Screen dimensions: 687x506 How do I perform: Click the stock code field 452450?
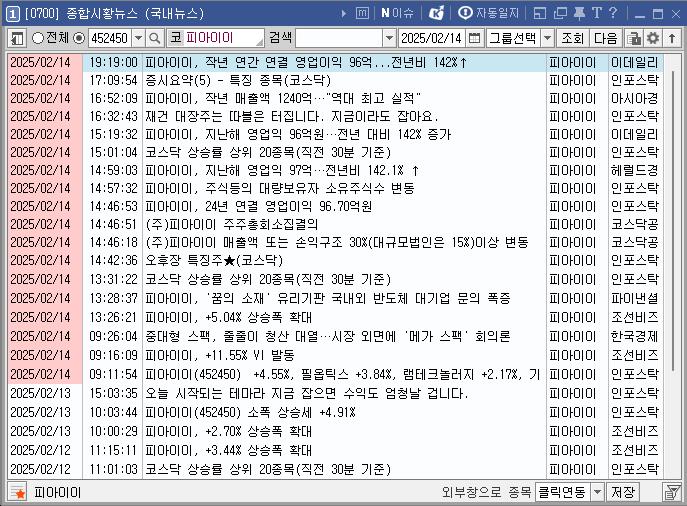pos(110,39)
